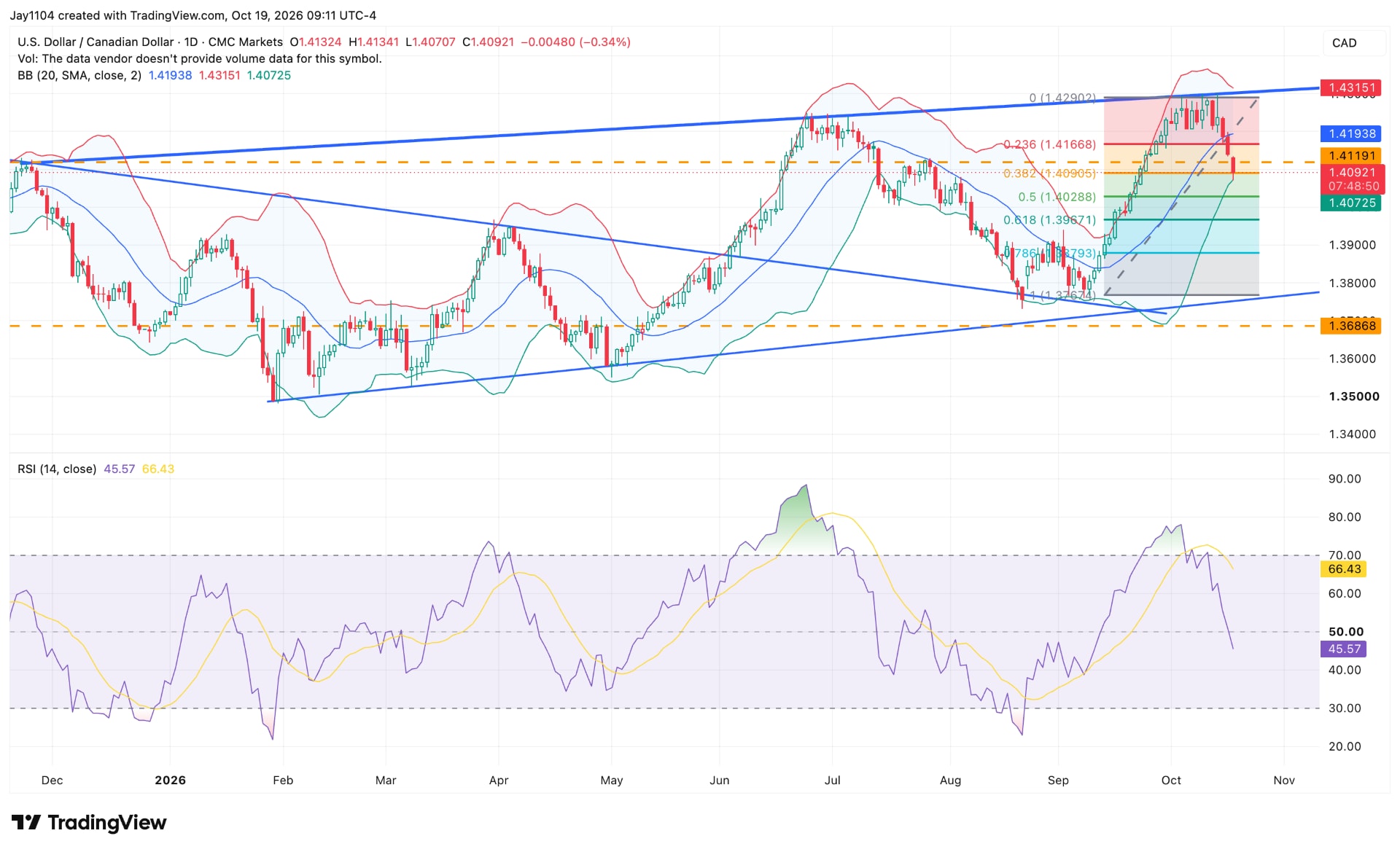Screen dimensions: 1400x852
Task: Click the U.S. Dollar / Canadian Dollar title
Action: pyautogui.click(x=96, y=42)
